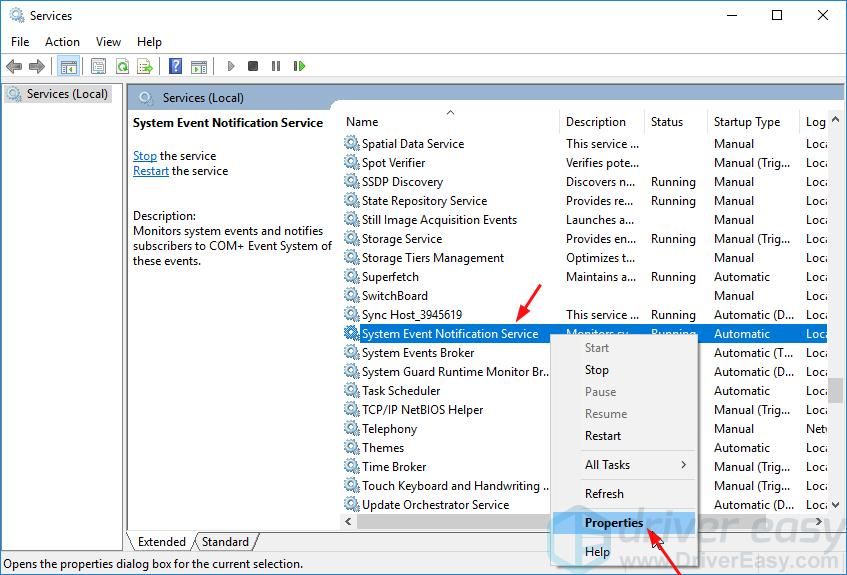Click the Stop the service link

coord(145,156)
